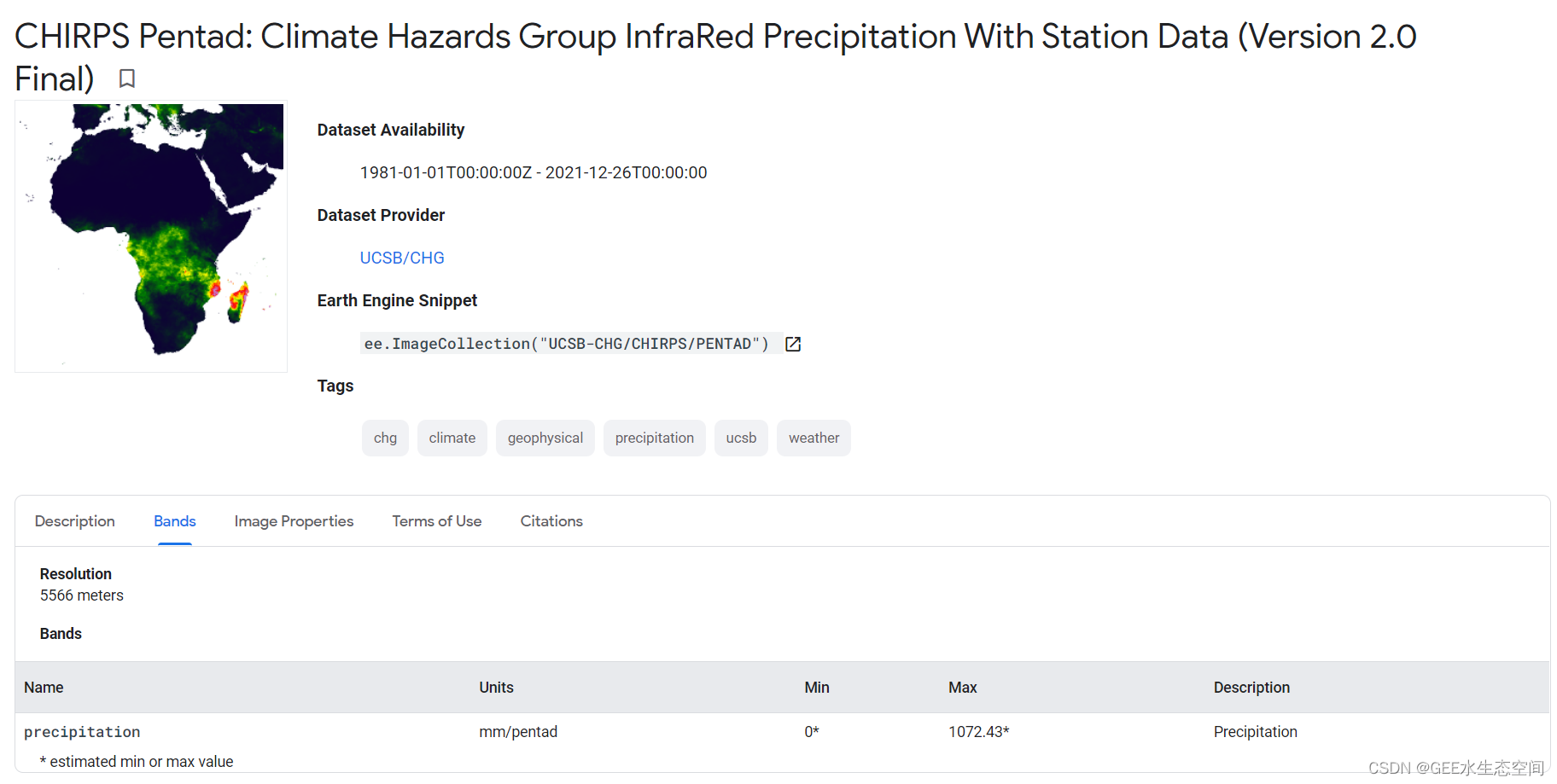Bookmark this CHIRPS Pentad dataset
Screen dimensions: 1557x784
[127, 78]
